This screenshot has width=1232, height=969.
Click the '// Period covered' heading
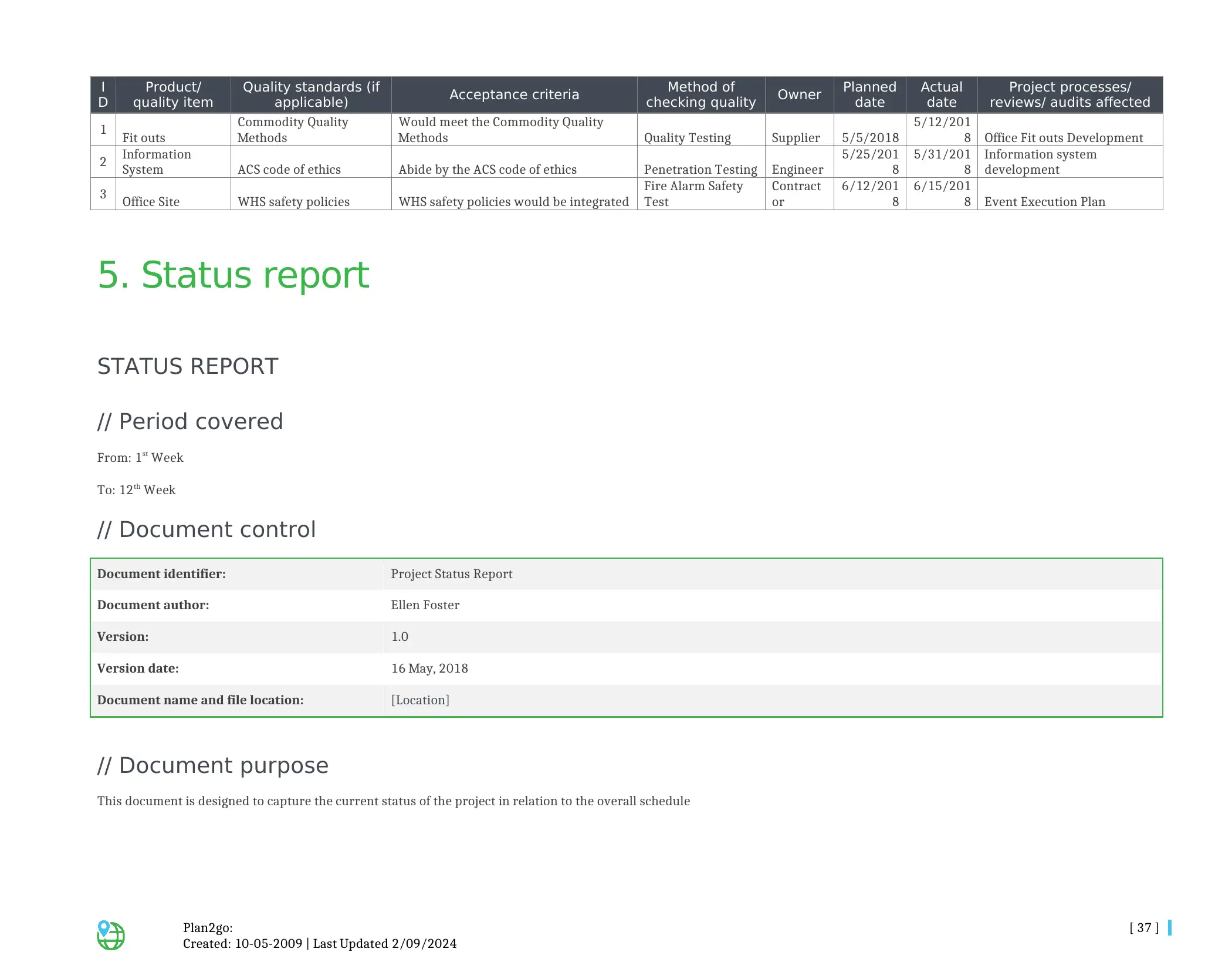coord(190,421)
